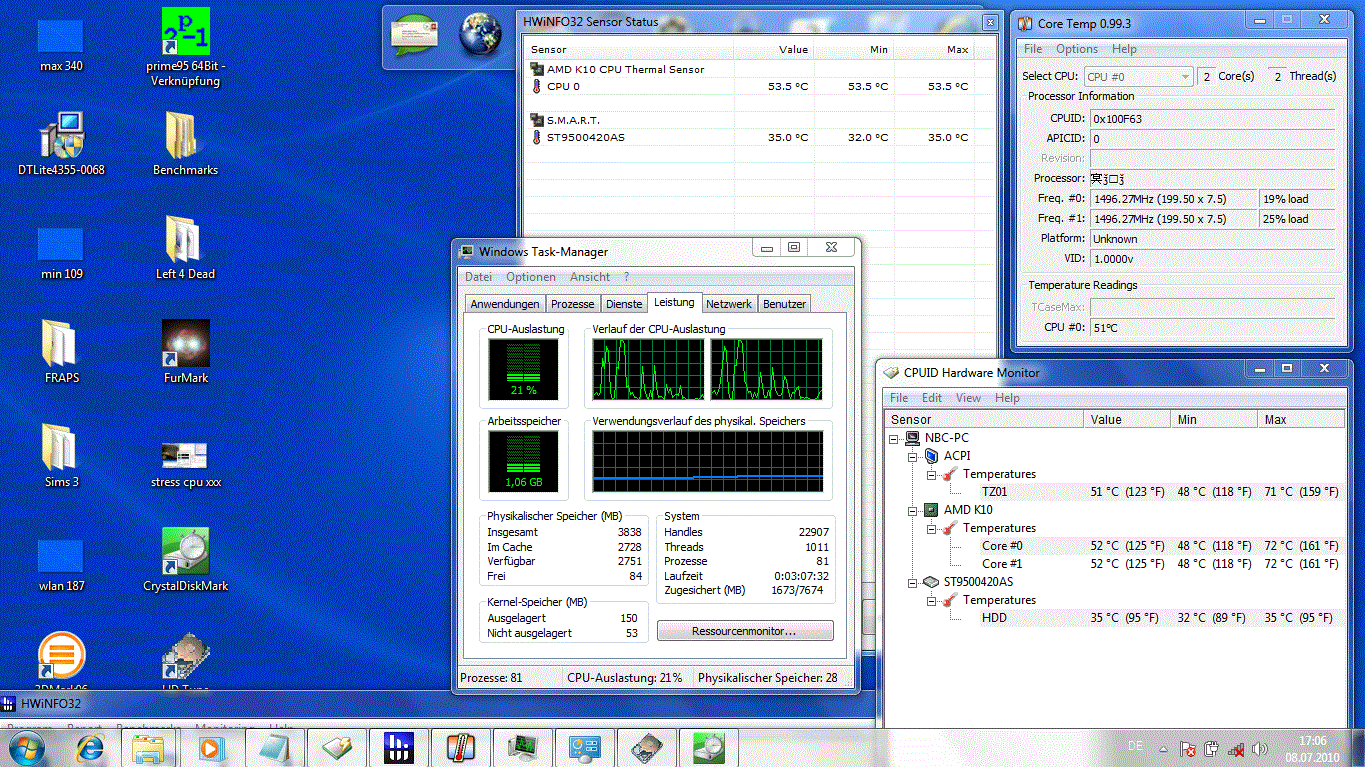The height and width of the screenshot is (767, 1365).
Task: Open the Datei menu in Task-Manager
Action: click(478, 277)
